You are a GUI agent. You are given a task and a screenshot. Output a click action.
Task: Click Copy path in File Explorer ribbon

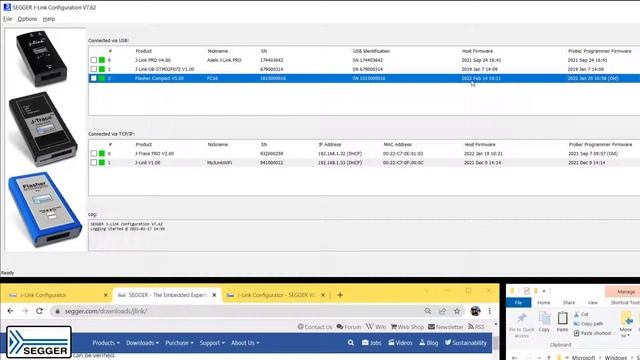[x=589, y=324]
